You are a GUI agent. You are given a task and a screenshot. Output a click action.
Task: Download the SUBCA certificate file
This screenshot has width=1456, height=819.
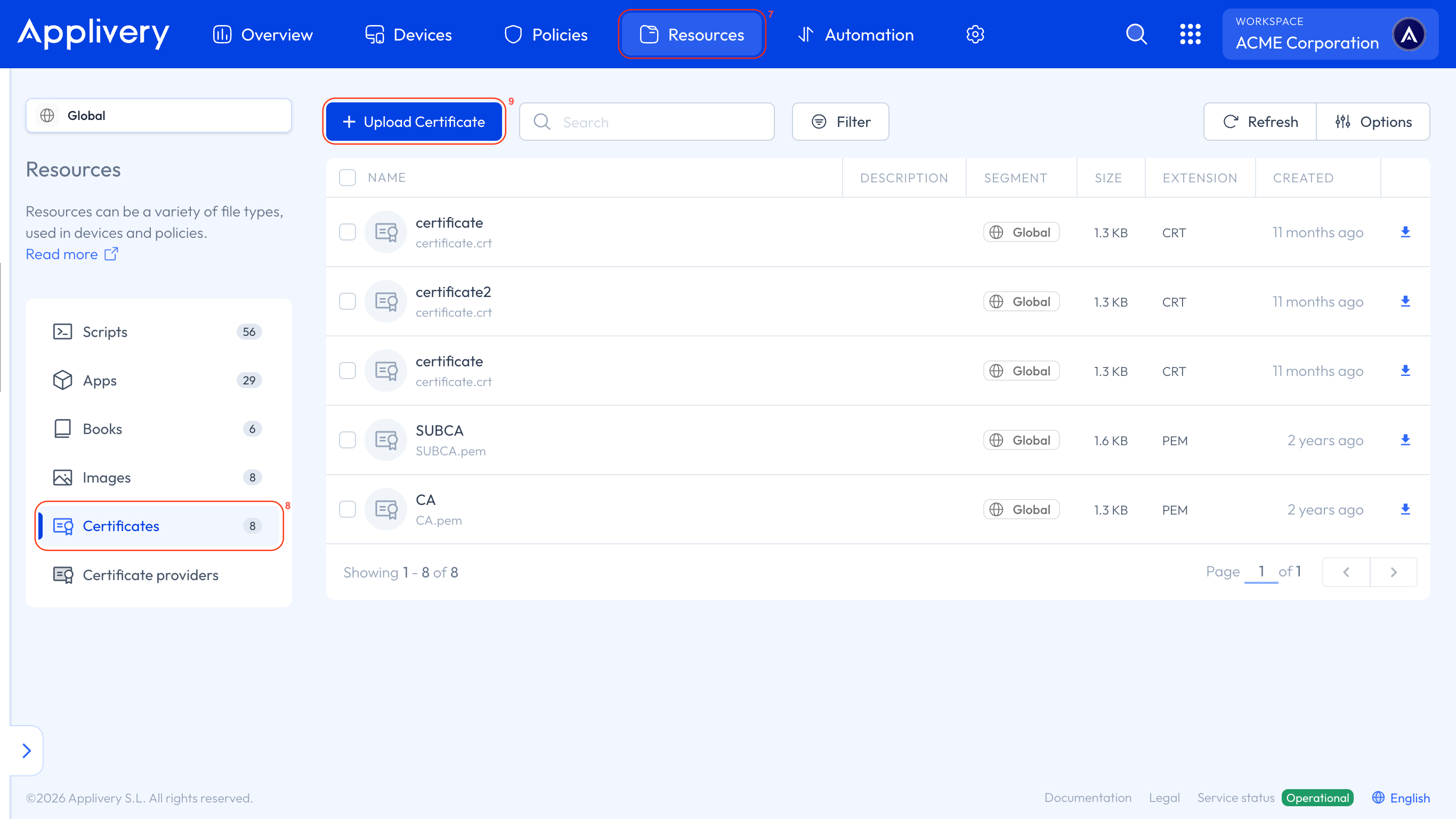coord(1405,440)
